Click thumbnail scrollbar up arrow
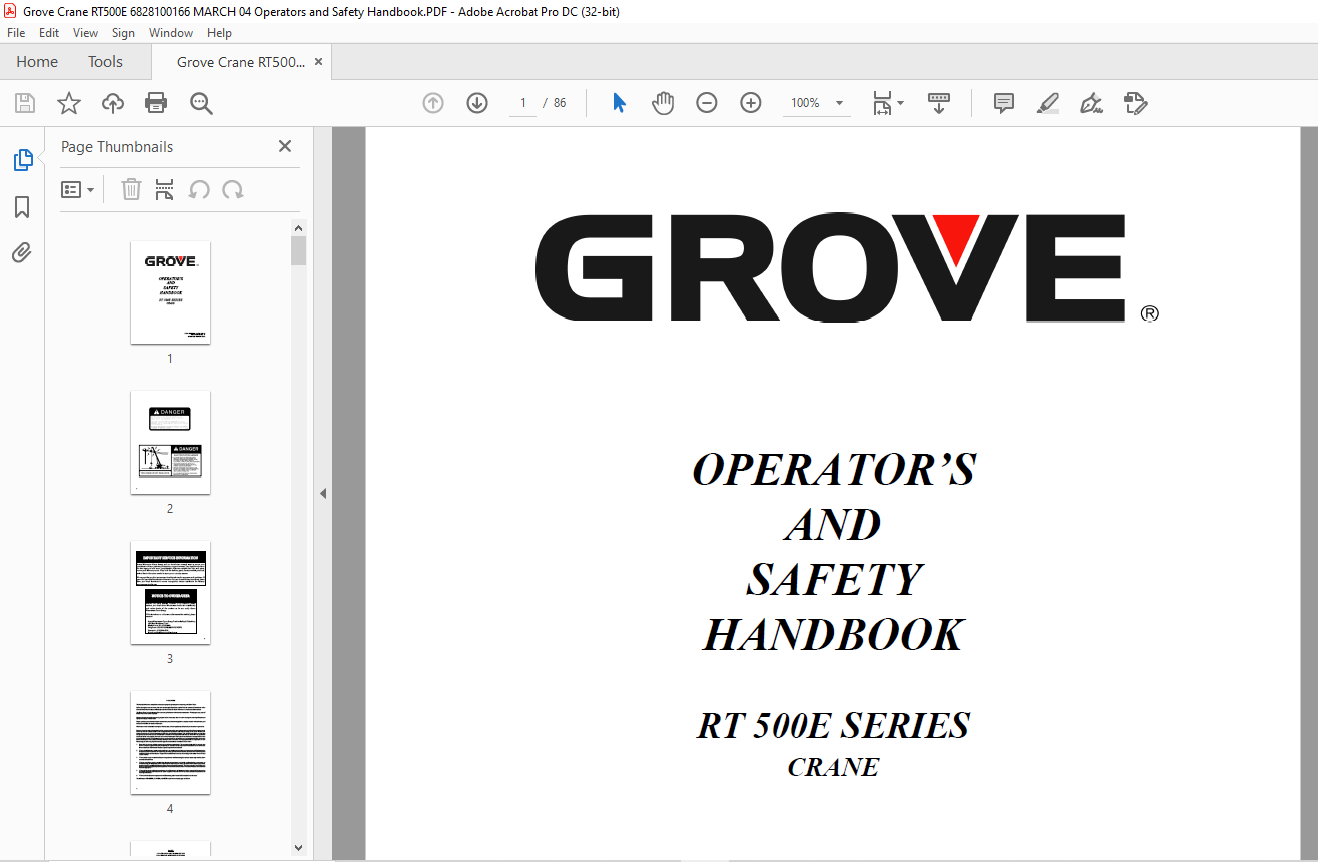Image resolution: width=1318 pixels, height=862 pixels. 298,228
